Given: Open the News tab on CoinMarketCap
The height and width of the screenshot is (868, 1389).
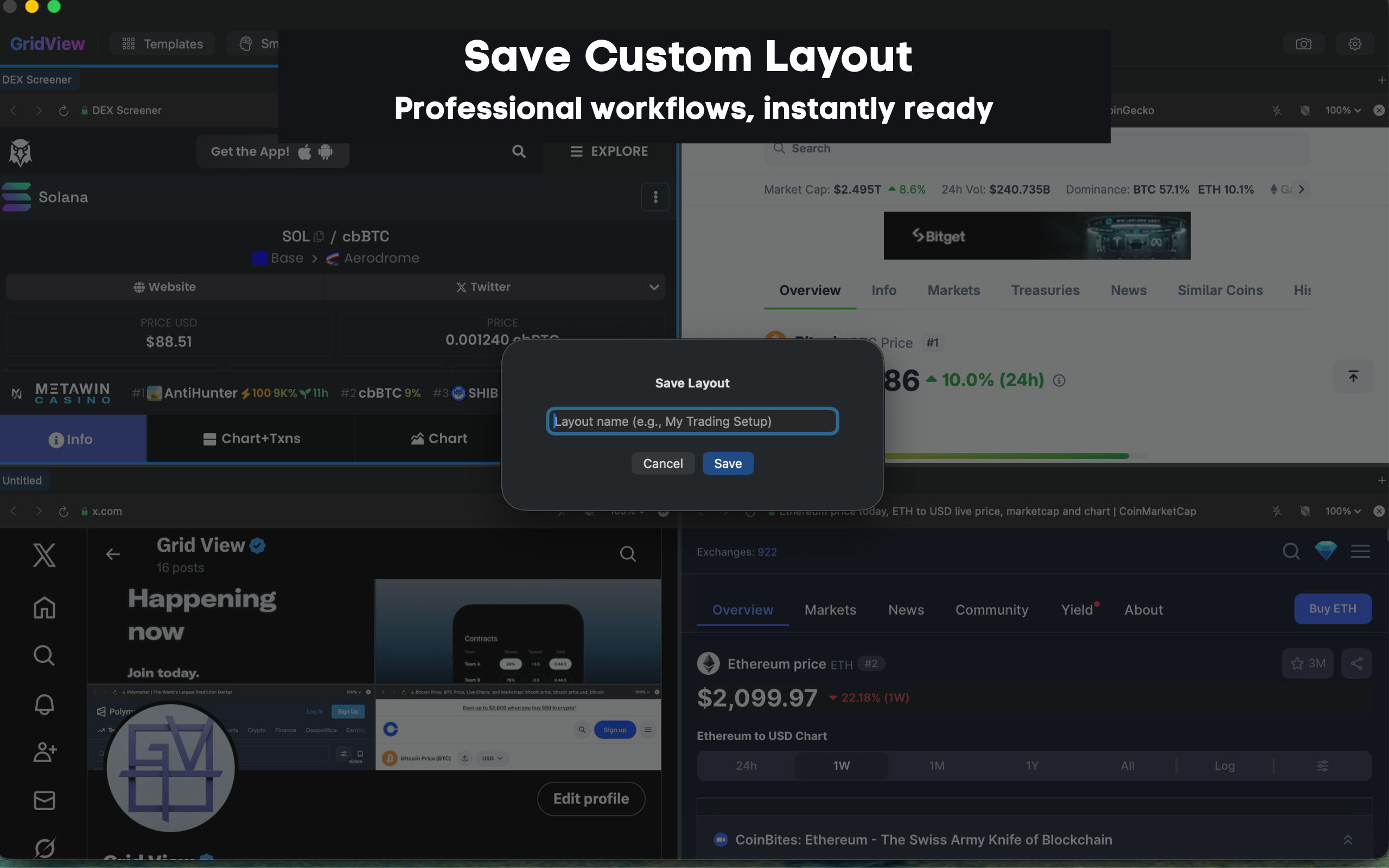Looking at the screenshot, I should pos(906,610).
